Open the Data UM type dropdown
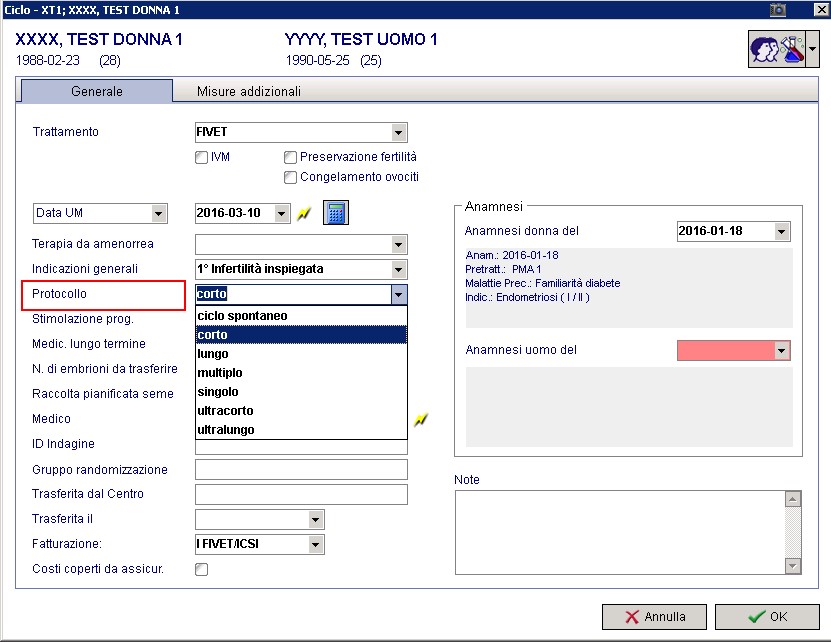The height and width of the screenshot is (642, 831). pyautogui.click(x=158, y=214)
